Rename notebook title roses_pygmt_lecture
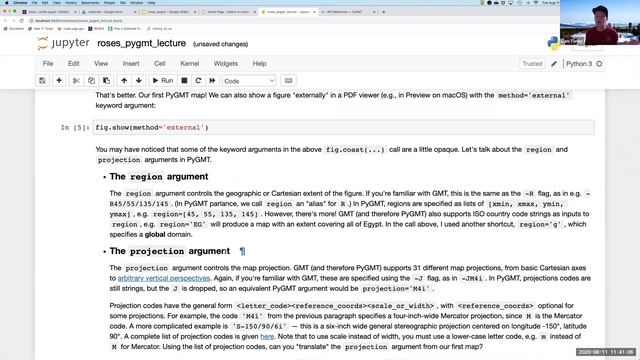The image size is (640, 360). 141,43
